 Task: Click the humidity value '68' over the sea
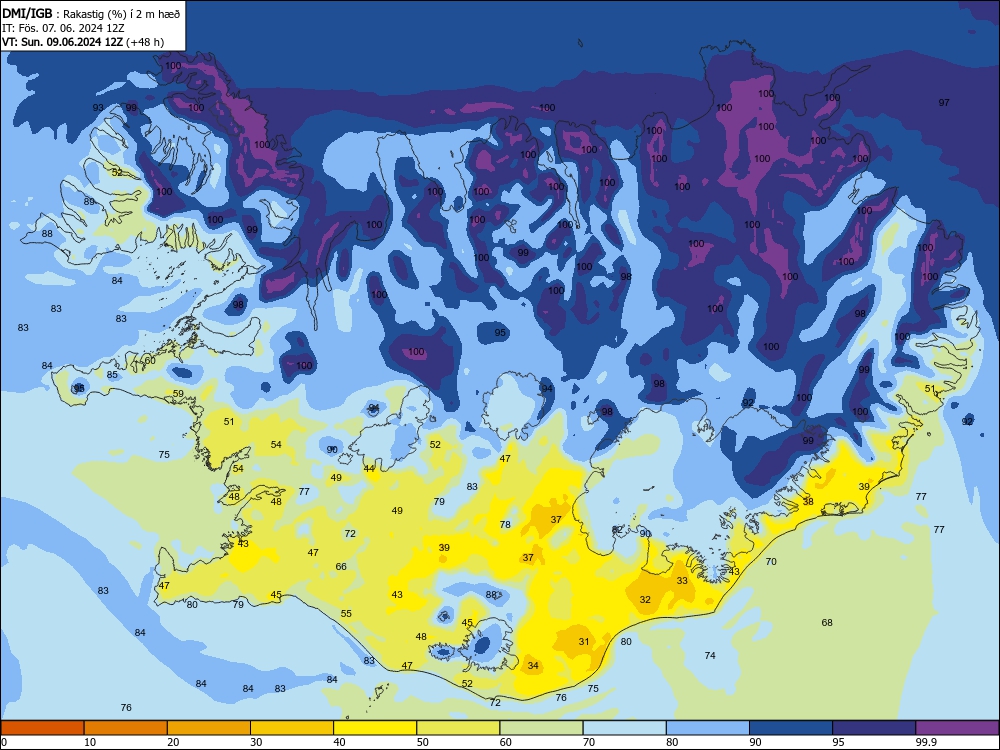click(x=827, y=622)
